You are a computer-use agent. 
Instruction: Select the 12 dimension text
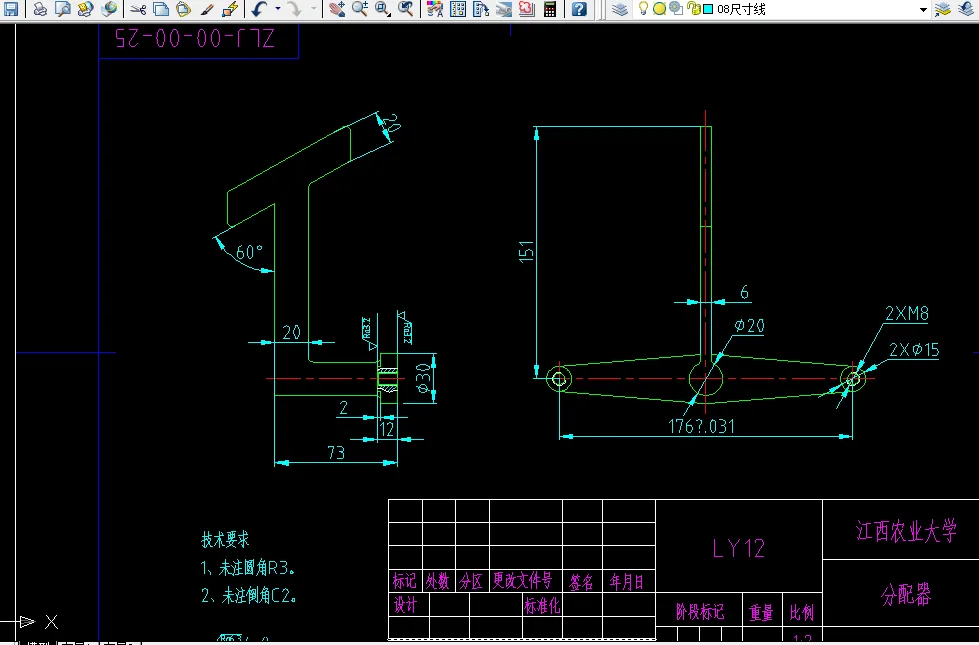pos(386,430)
